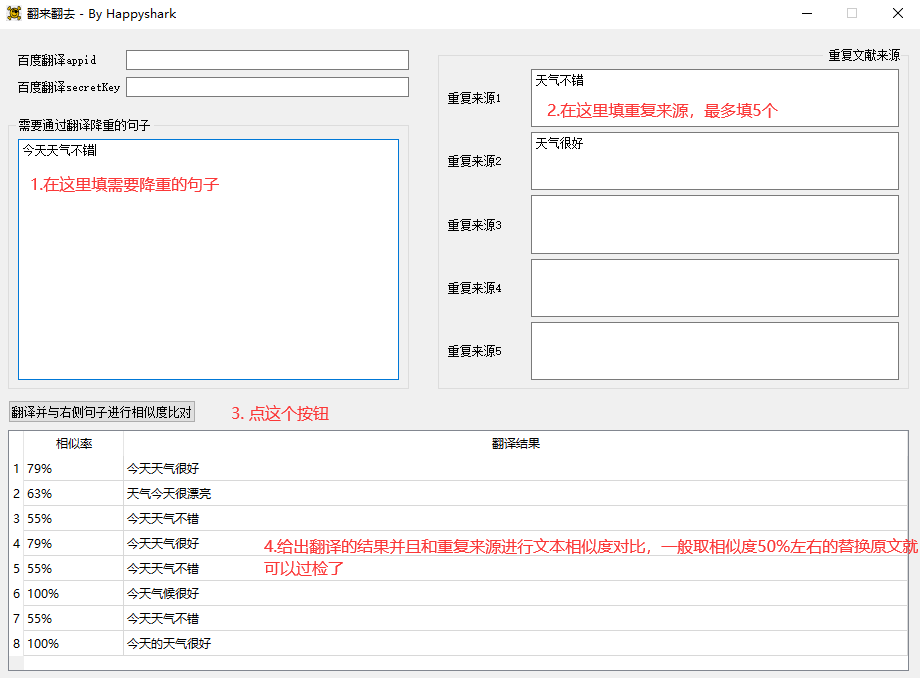
Task: Select the result row 今天天气候好
Action: point(163,594)
